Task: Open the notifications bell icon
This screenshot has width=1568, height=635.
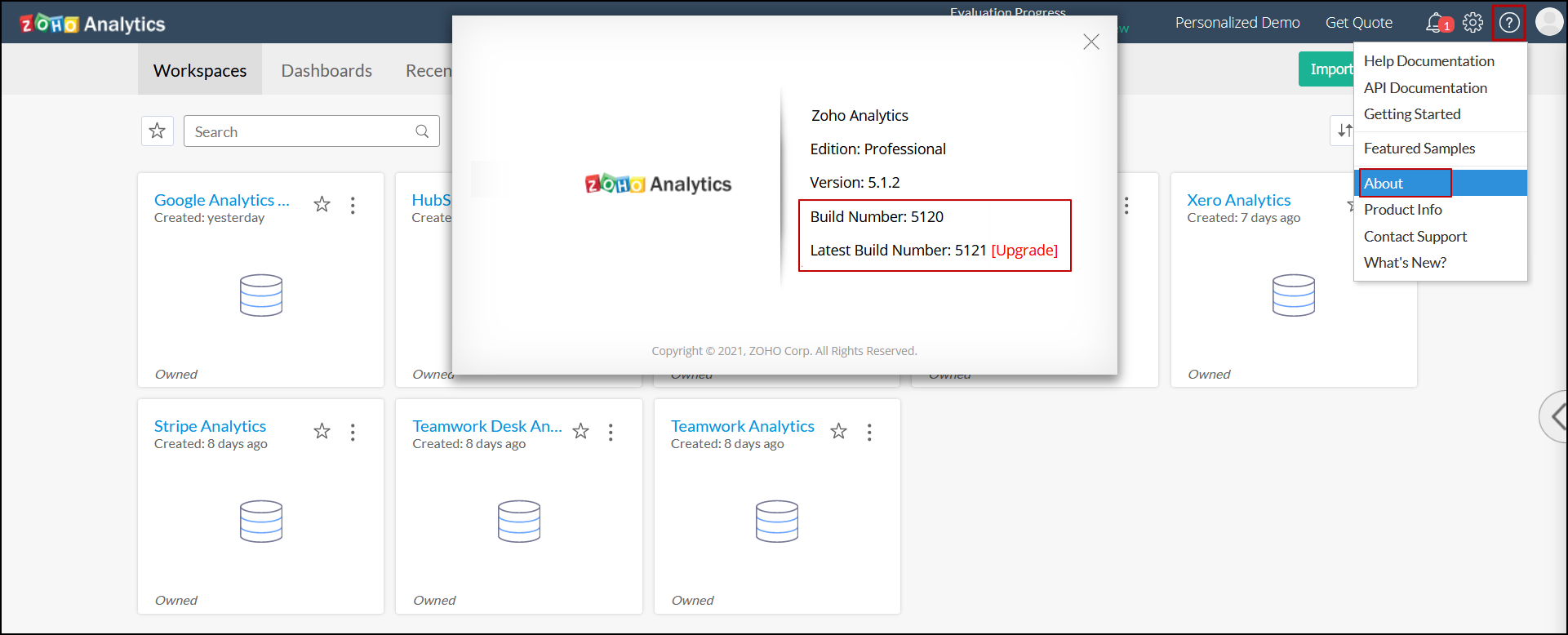Action: (x=1435, y=23)
